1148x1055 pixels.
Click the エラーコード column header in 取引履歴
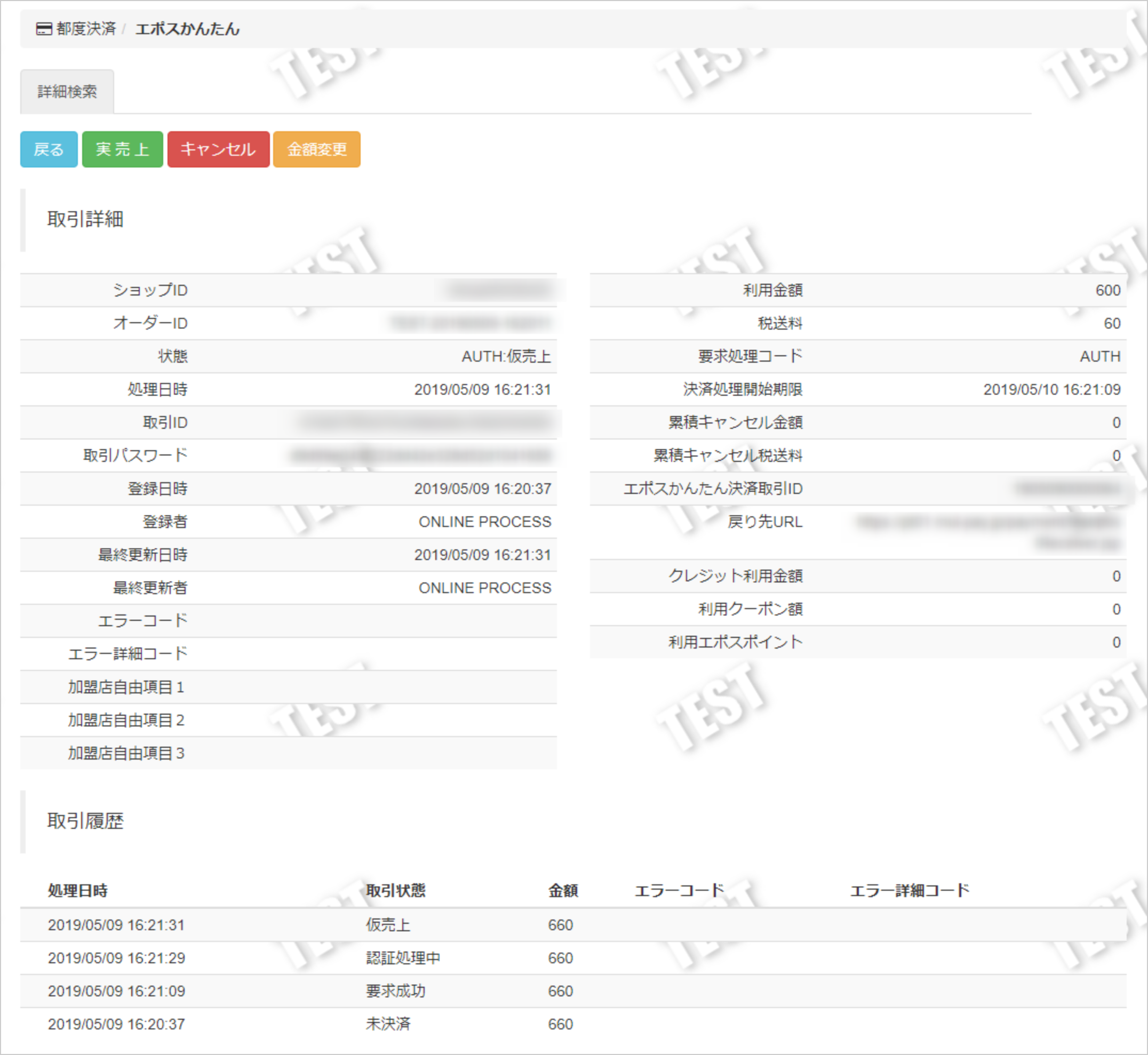pyautogui.click(x=679, y=891)
